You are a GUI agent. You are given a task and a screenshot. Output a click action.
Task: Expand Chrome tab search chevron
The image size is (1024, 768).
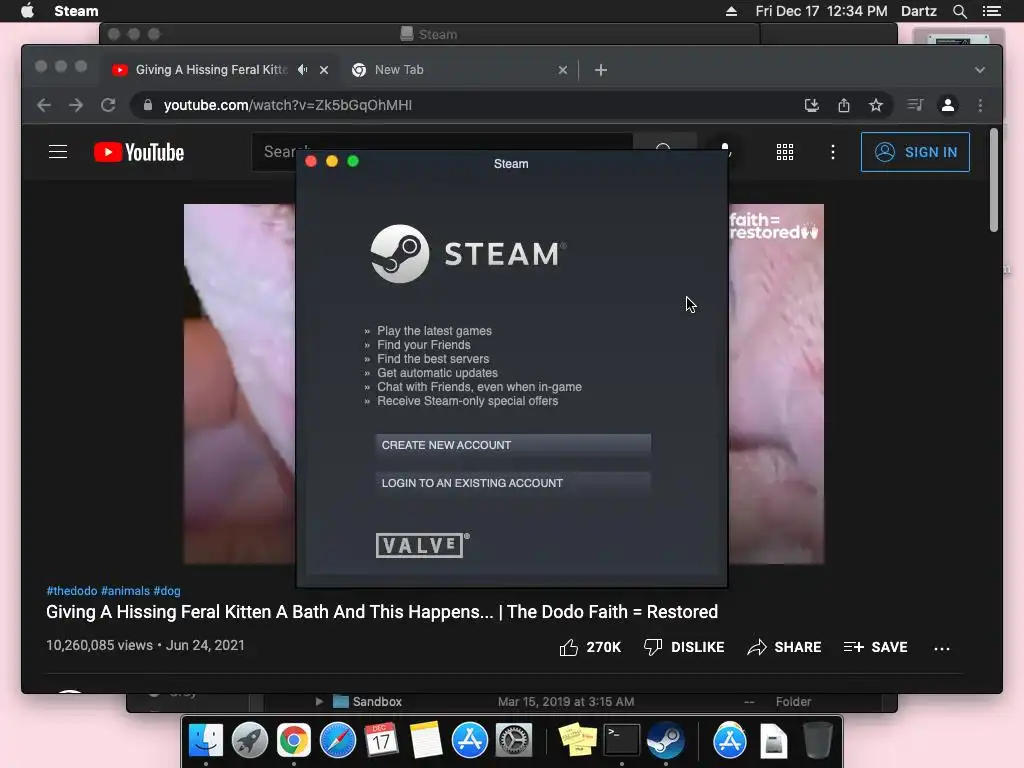(980, 70)
